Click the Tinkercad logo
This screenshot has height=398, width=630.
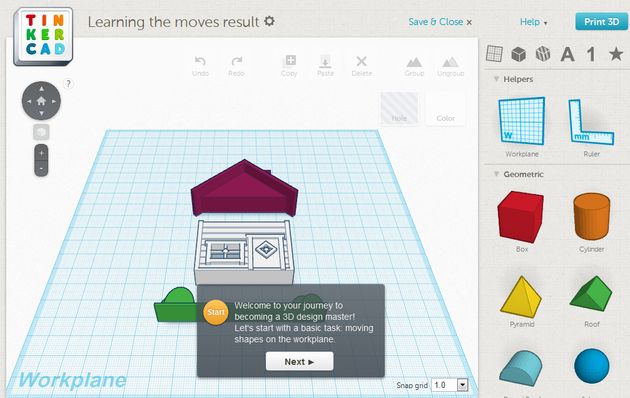tap(43, 36)
